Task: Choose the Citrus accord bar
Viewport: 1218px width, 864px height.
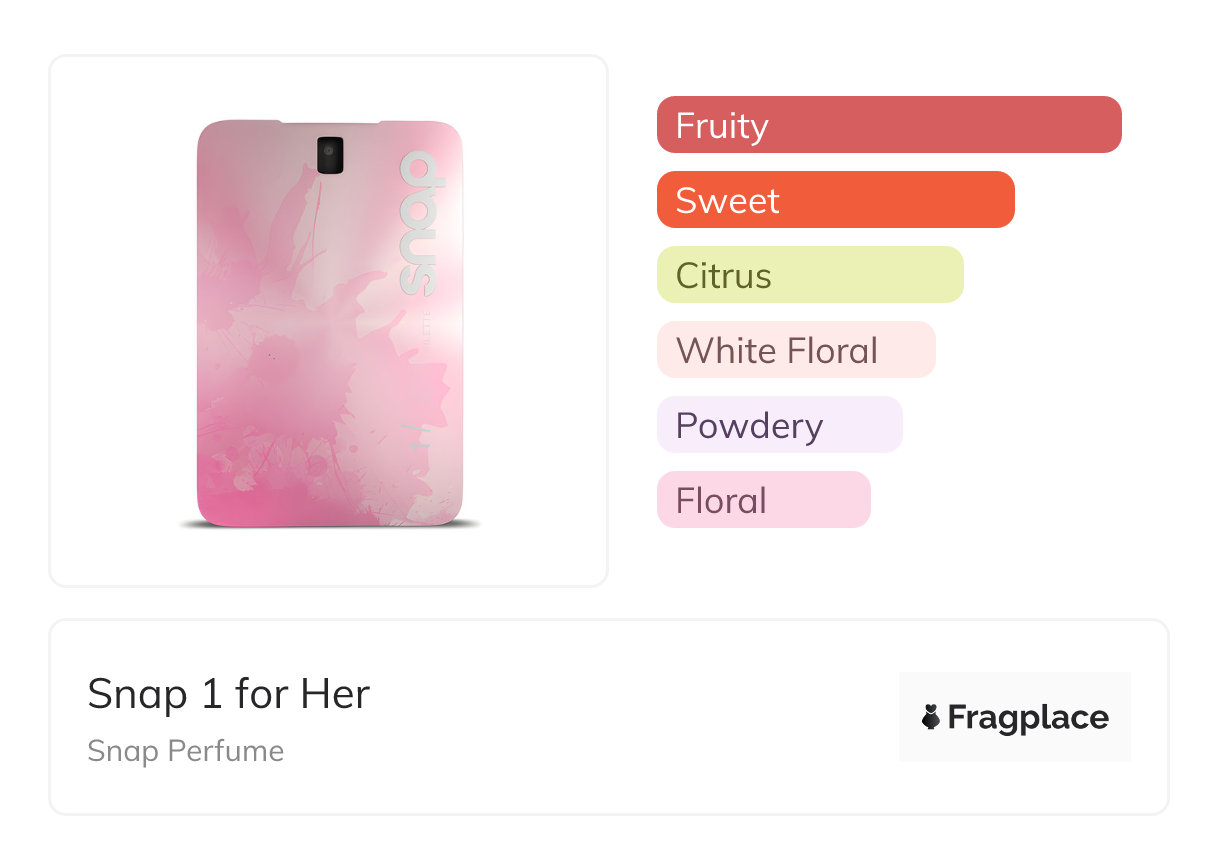Action: click(809, 275)
